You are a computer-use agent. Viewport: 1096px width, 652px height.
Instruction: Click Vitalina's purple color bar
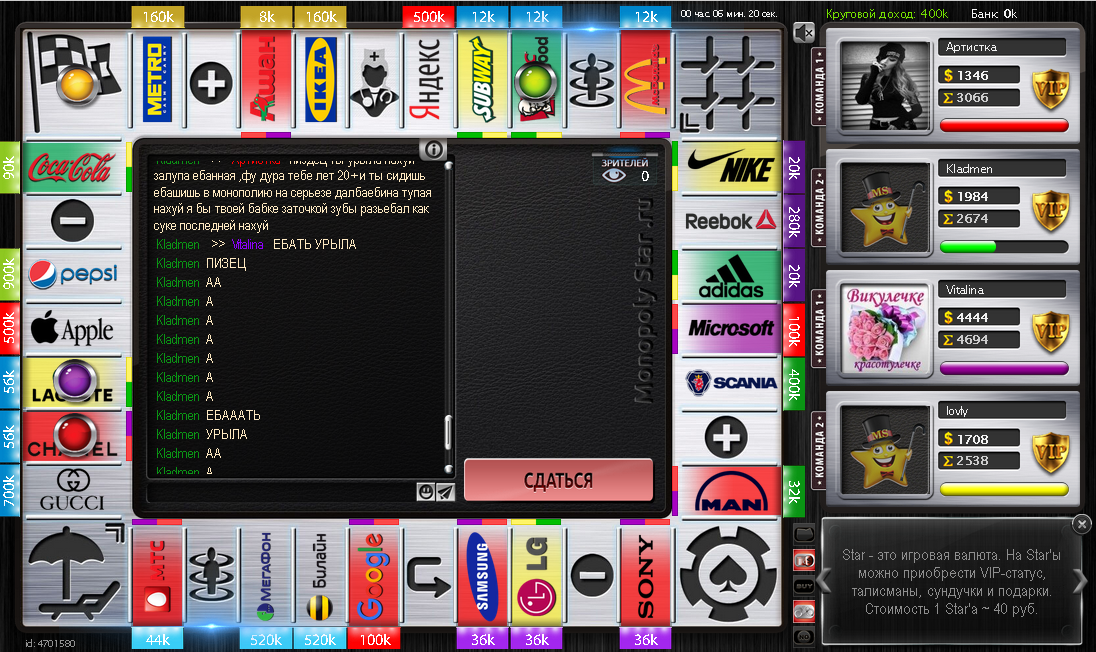point(1004,368)
